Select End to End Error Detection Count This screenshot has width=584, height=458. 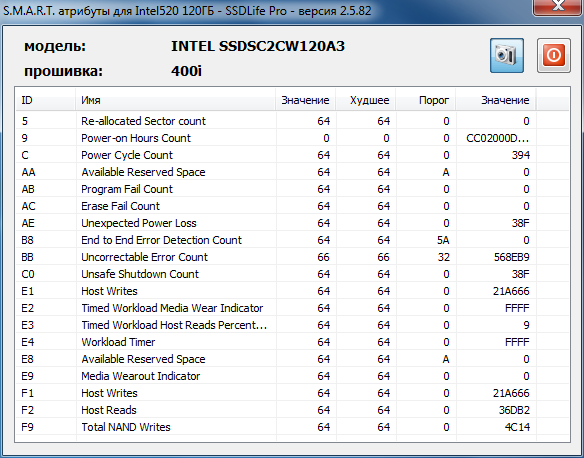[292, 240]
